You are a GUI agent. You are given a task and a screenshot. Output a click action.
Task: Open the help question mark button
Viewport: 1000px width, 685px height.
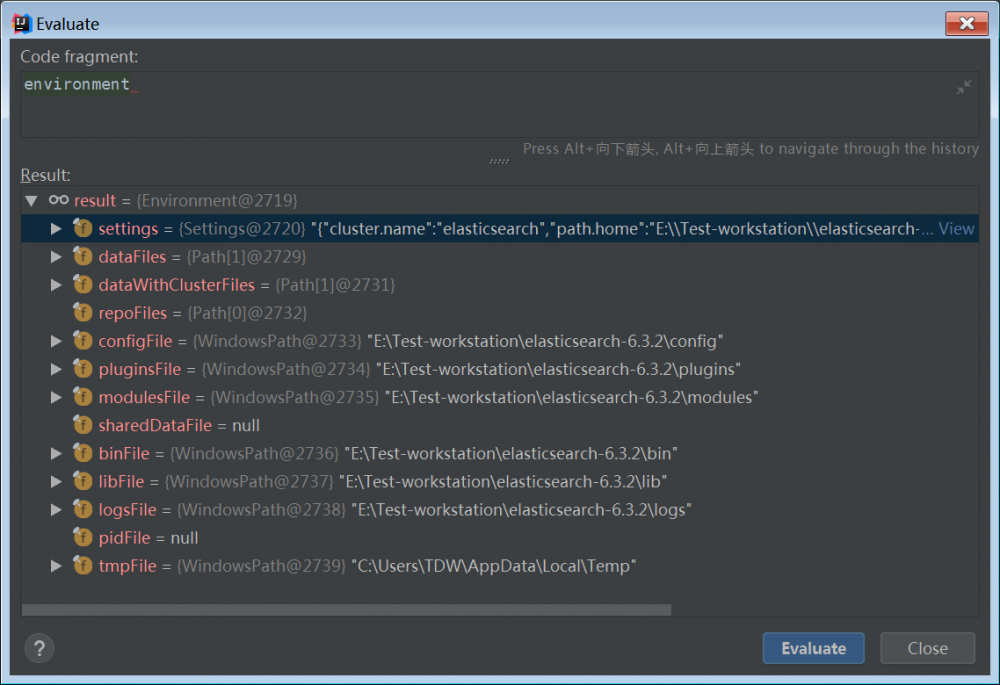[39, 648]
